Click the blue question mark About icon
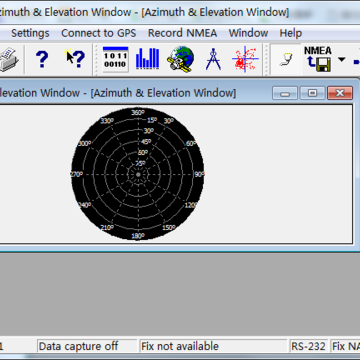 42,60
